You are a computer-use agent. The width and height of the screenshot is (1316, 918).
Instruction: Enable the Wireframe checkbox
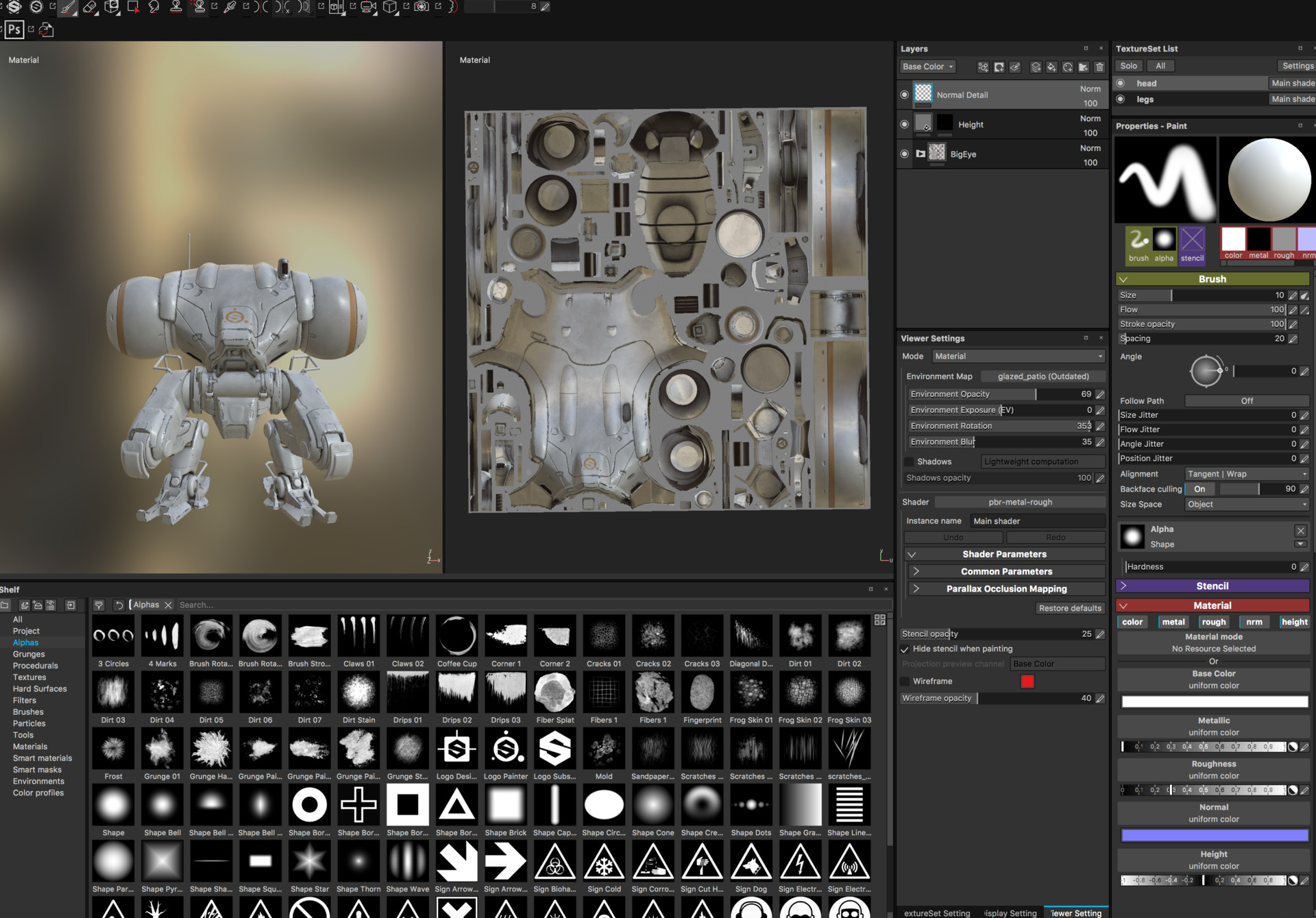[x=905, y=681]
